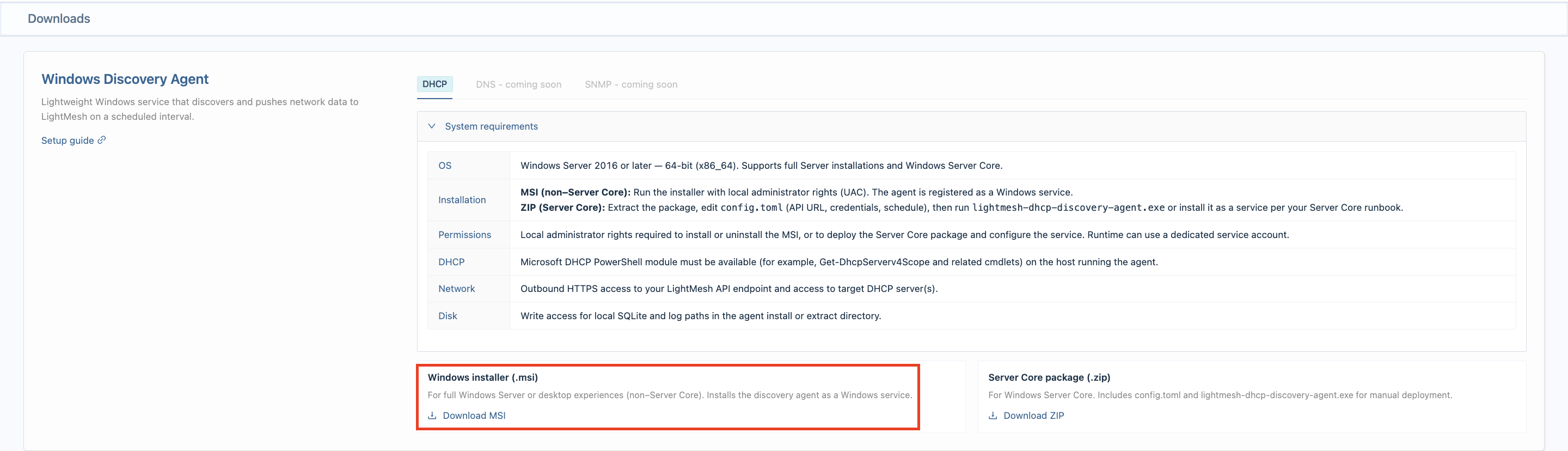
Task: Click the Download MSI link
Action: coord(474,416)
